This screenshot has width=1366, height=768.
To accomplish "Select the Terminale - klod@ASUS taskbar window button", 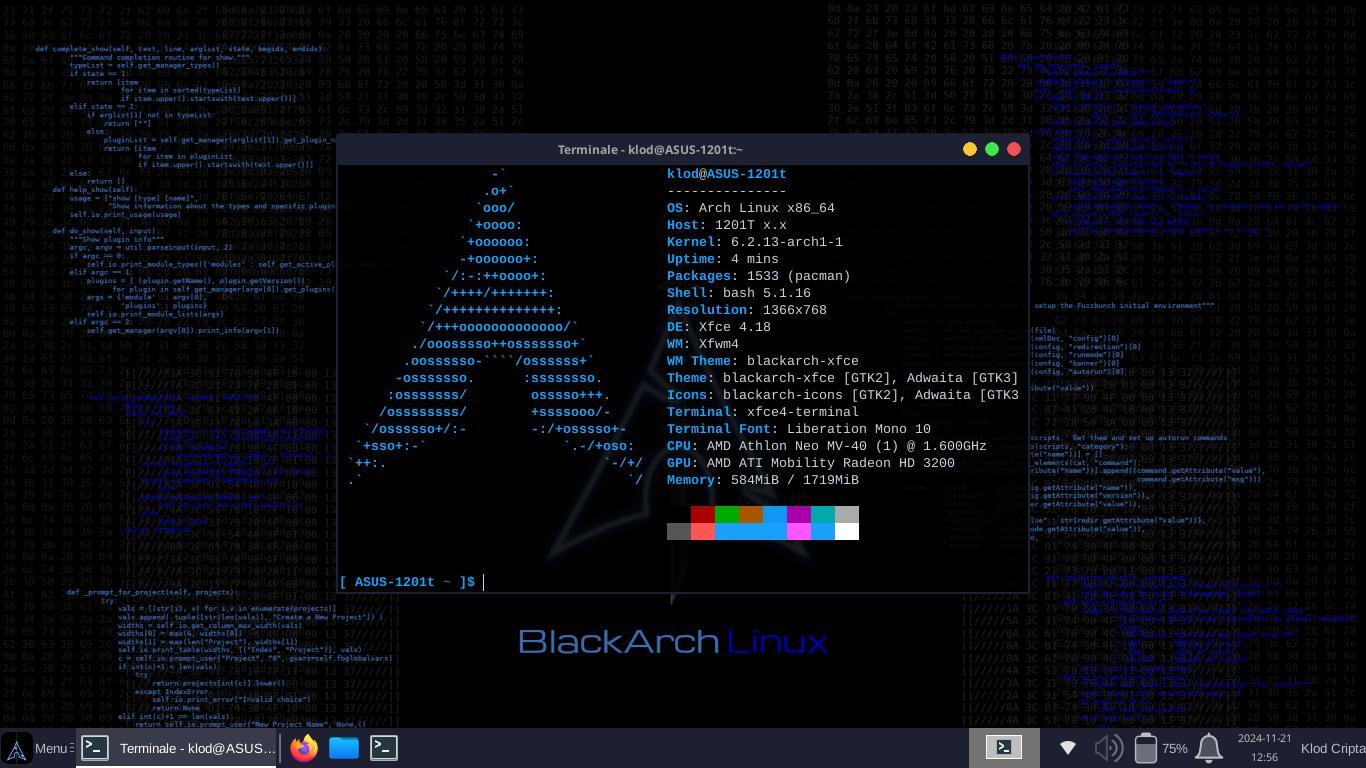I will pyautogui.click(x=178, y=748).
